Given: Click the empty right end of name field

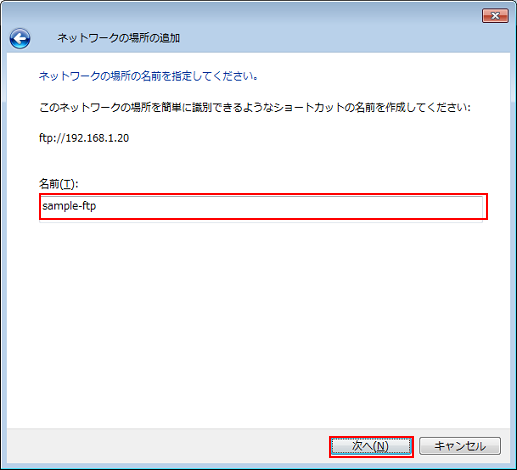Looking at the screenshot, I should [x=433, y=206].
